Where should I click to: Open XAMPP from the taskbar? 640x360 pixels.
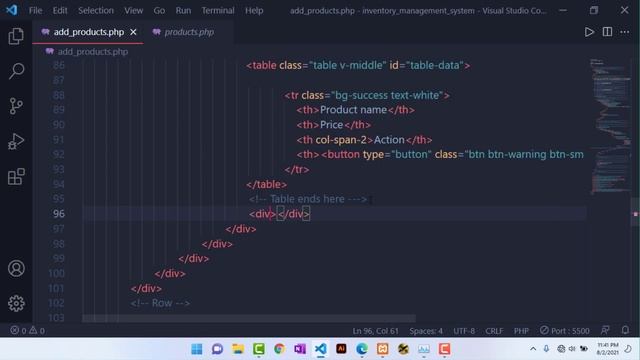[382, 349]
